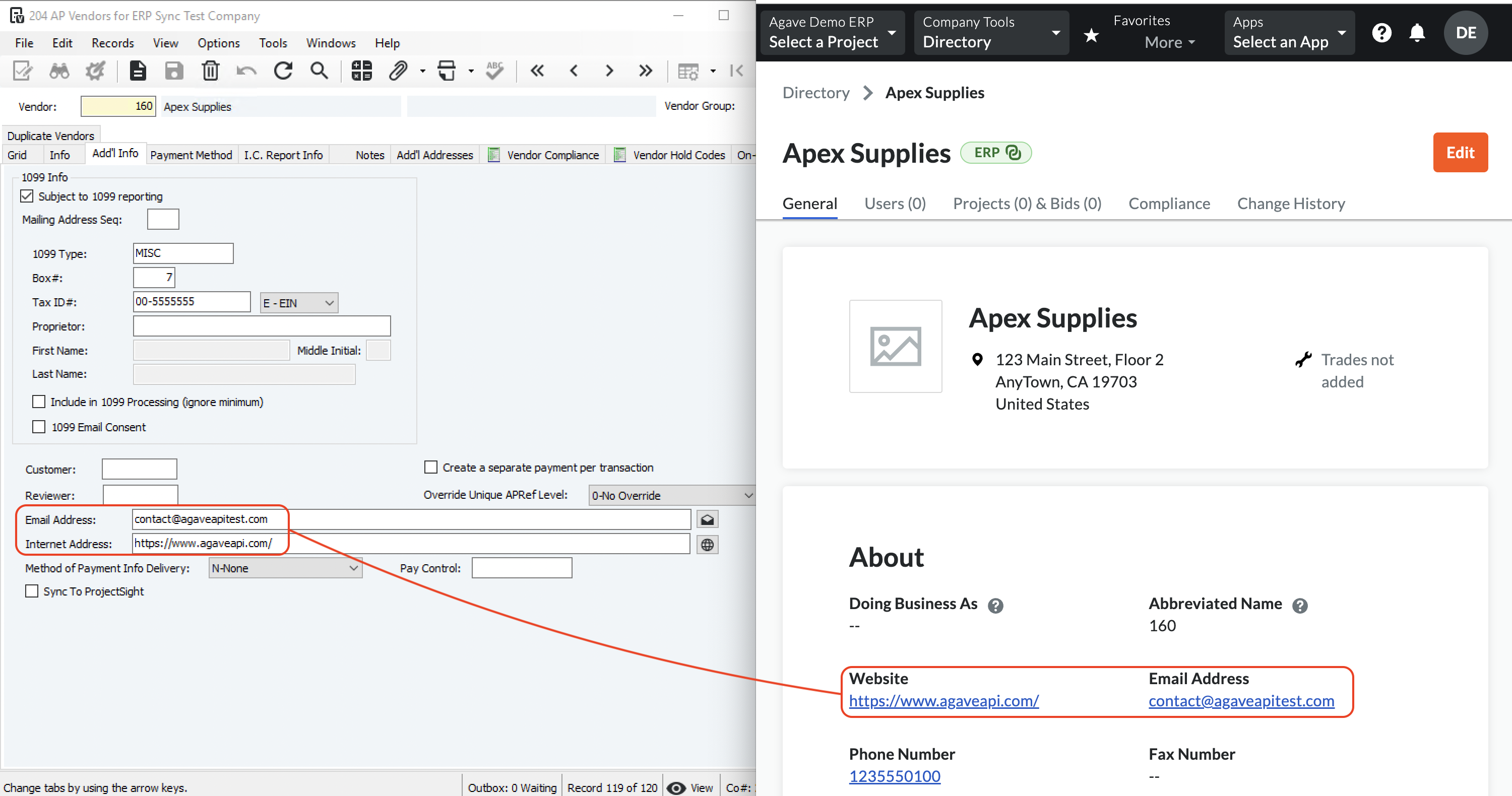Open the Options menu

pos(218,43)
